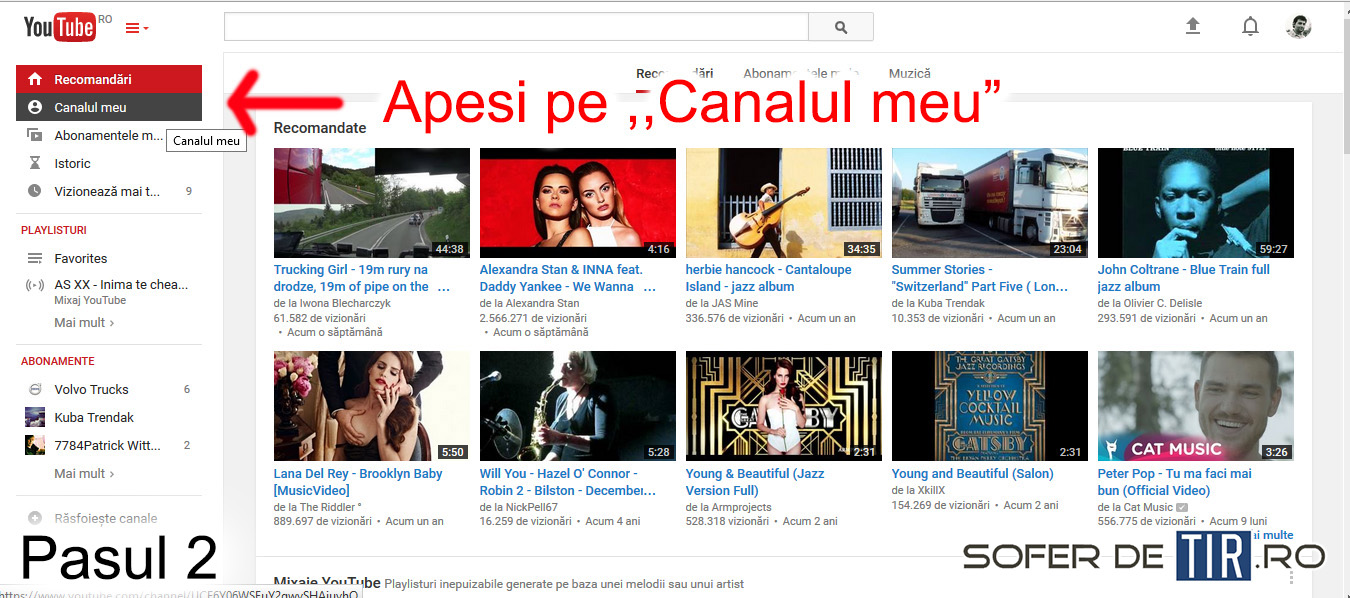Click inside the search input field
This screenshot has width=1350, height=598.
(515, 27)
